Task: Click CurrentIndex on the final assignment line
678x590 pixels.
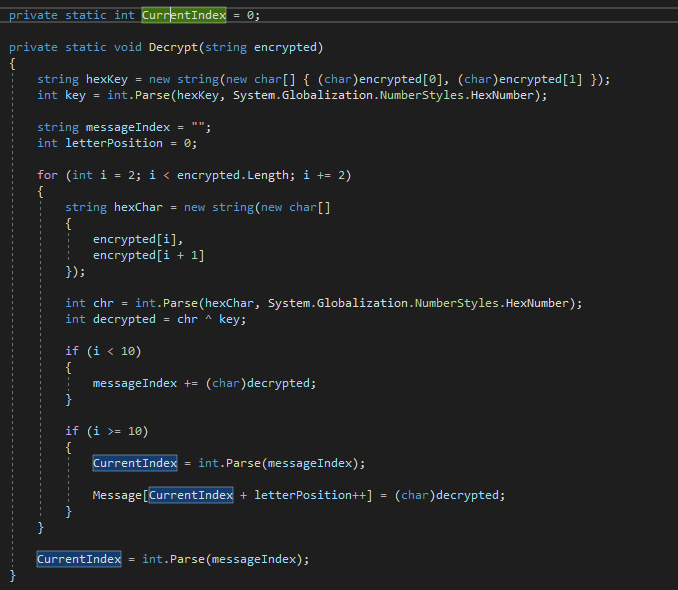Action: 79,559
